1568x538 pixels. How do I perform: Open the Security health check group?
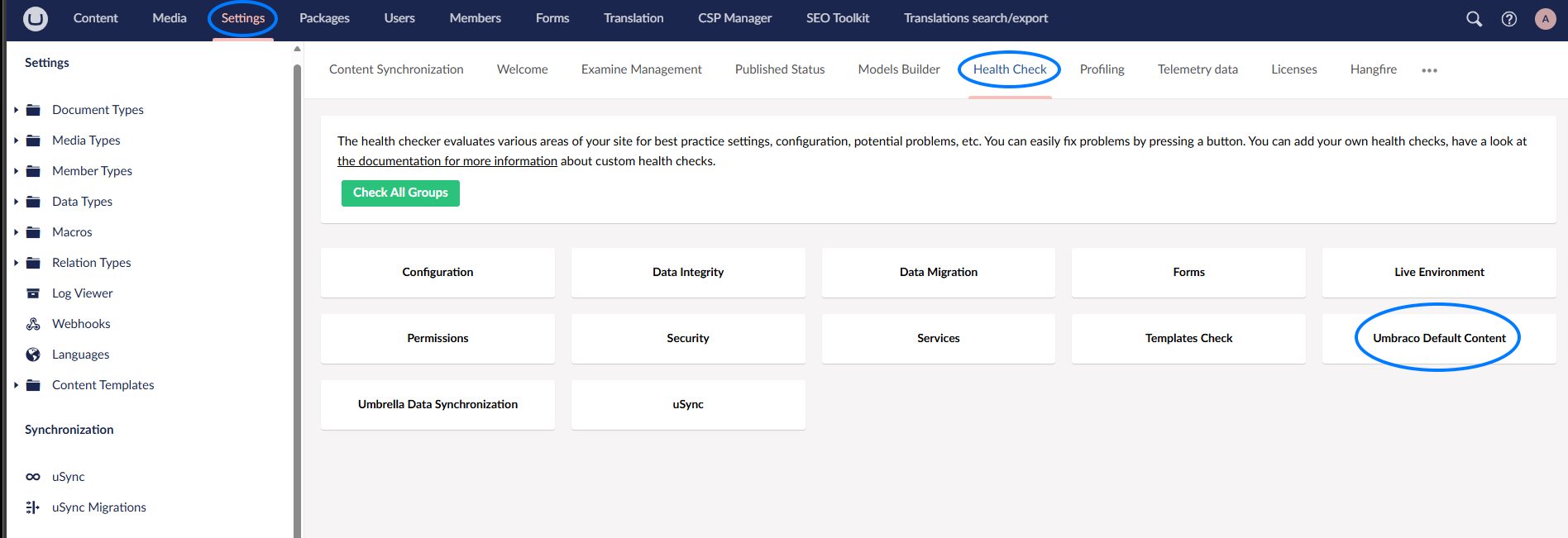point(688,338)
